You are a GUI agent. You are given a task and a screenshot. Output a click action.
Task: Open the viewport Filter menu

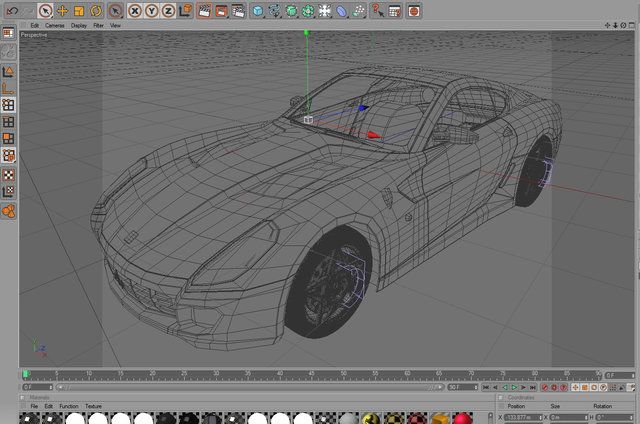coord(98,25)
